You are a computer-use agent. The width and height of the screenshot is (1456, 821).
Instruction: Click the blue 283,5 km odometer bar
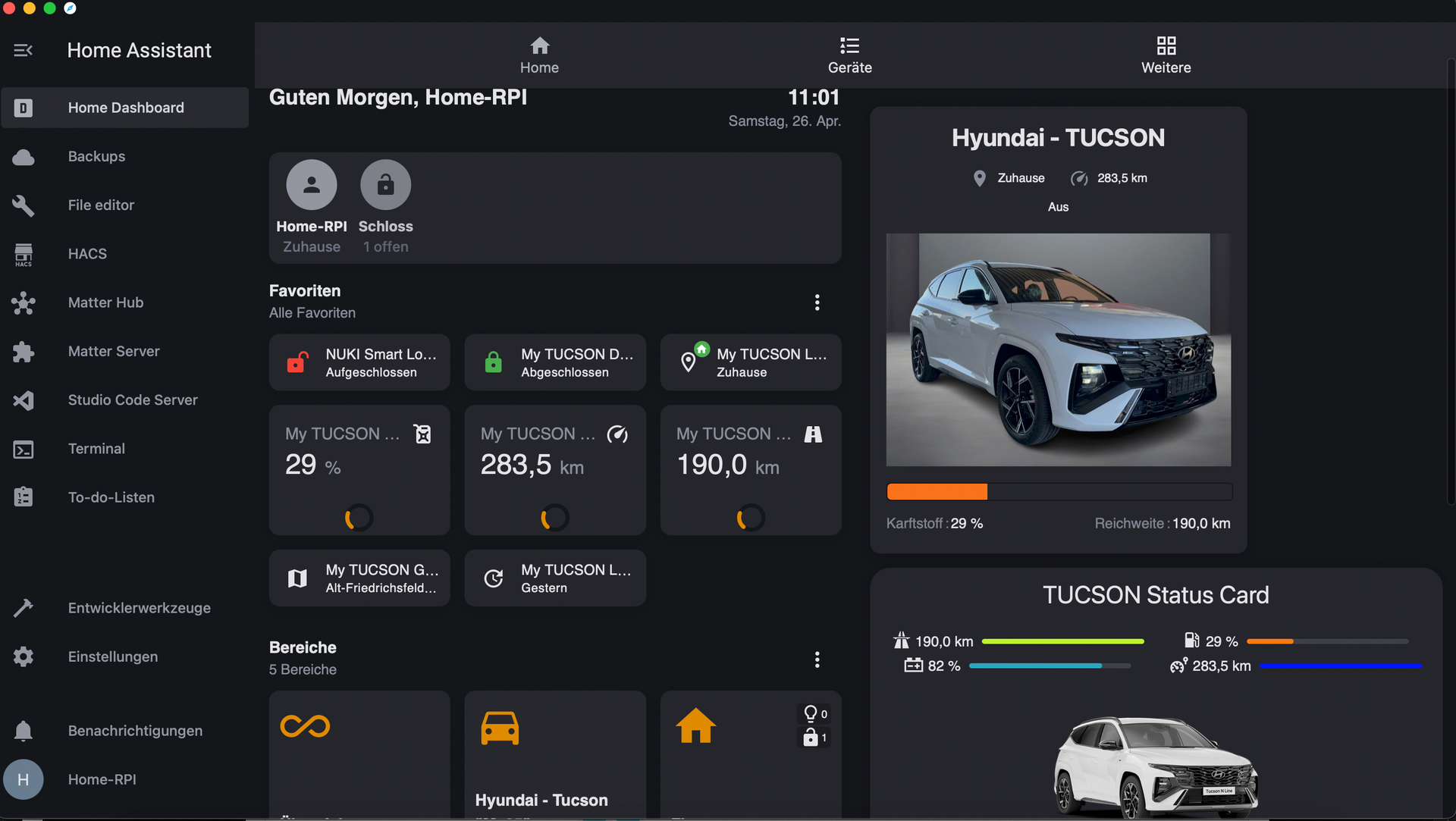(1340, 666)
